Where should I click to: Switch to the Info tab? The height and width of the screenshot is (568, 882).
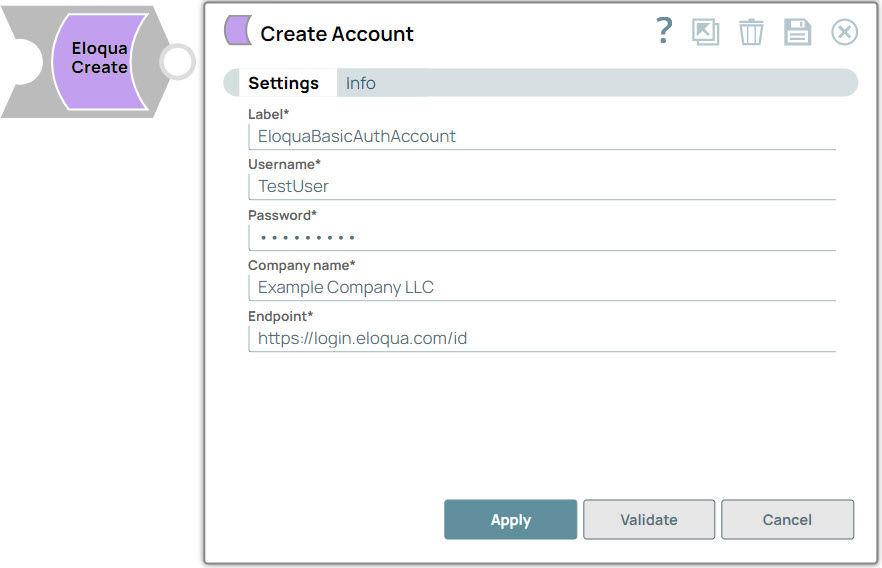[x=361, y=83]
